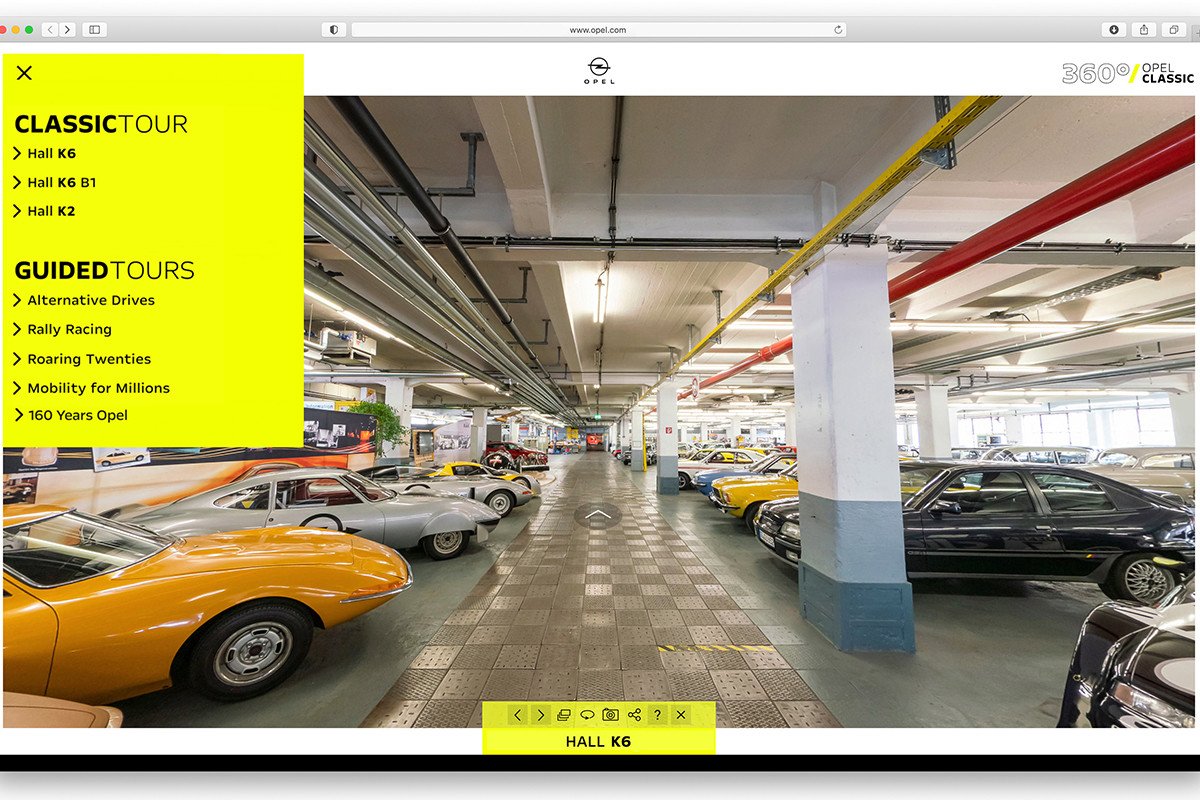The height and width of the screenshot is (800, 1200).
Task: Open Safari share menu
Action: click(1144, 30)
